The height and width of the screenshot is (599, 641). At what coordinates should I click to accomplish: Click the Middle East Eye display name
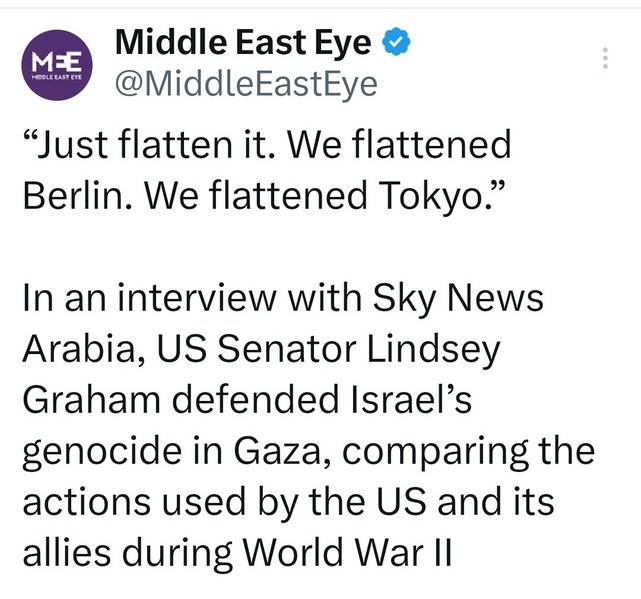click(x=243, y=43)
